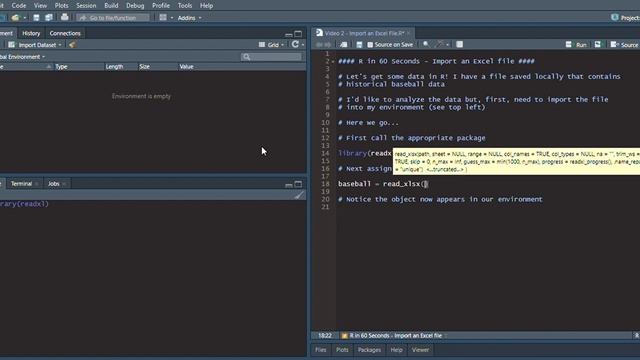Switch to the Viewer tab
This screenshot has height=360, width=640.
(420, 350)
